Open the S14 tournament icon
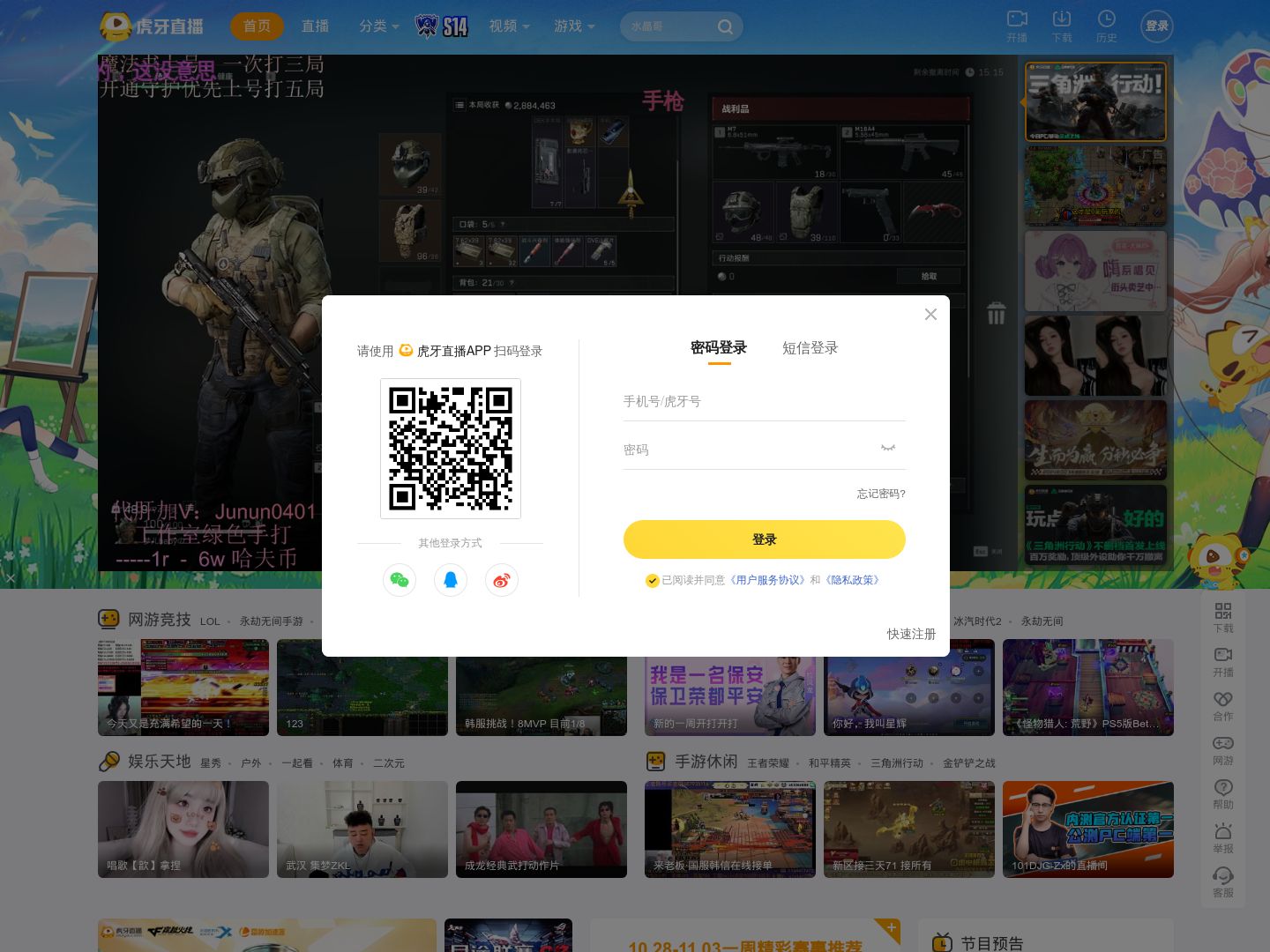The width and height of the screenshot is (1270, 952). click(442, 26)
